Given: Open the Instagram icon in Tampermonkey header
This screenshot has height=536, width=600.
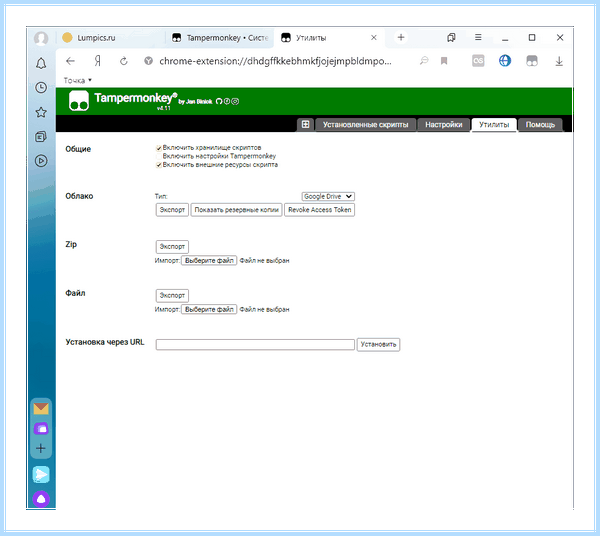Looking at the screenshot, I should [x=235, y=101].
